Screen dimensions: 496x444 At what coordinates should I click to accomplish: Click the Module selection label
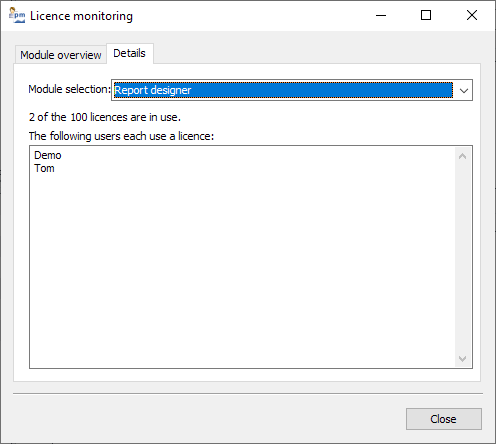69,89
